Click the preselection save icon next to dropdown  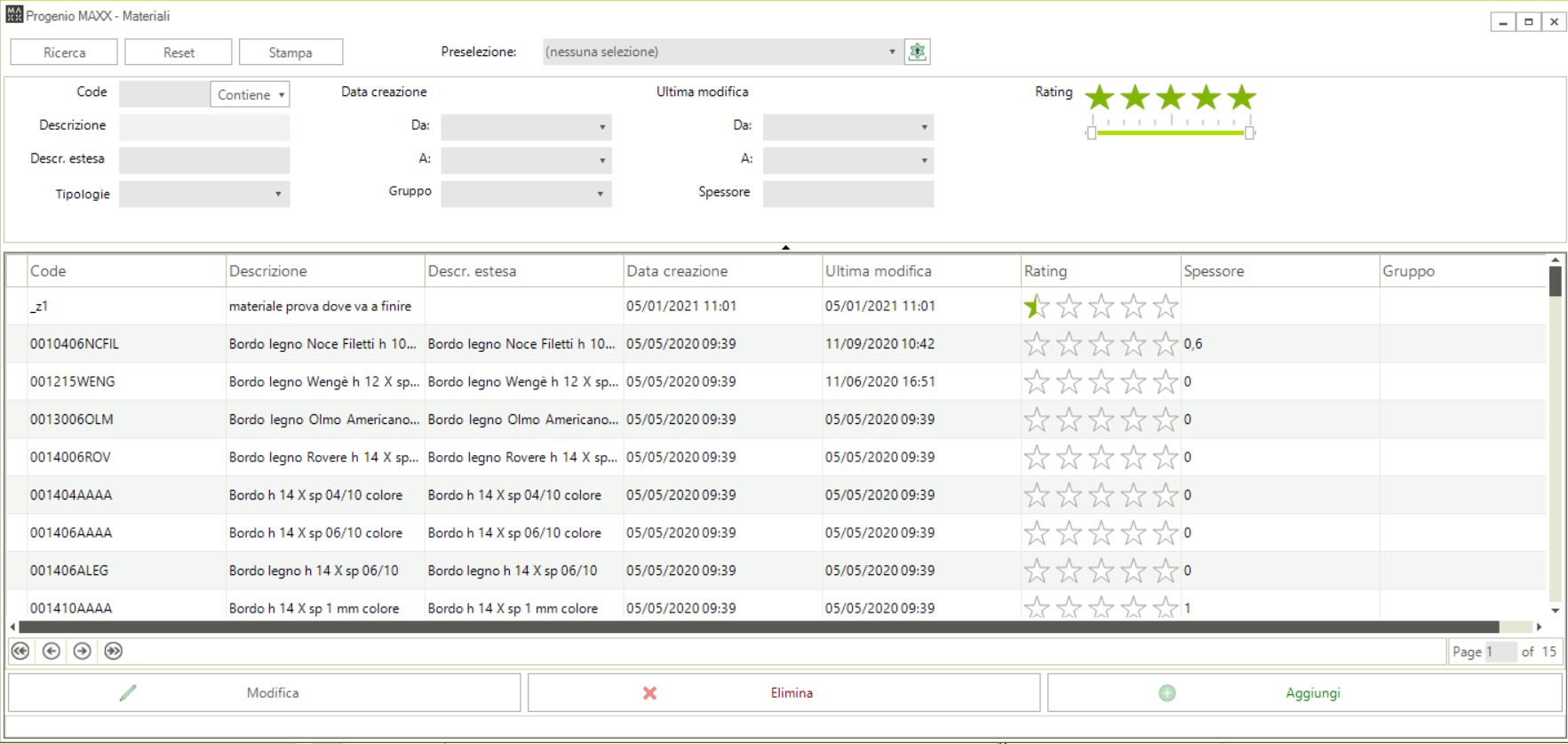click(917, 52)
